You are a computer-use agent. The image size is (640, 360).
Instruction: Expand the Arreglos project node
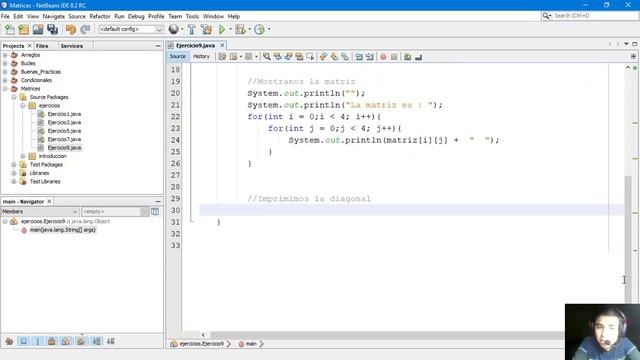5,55
